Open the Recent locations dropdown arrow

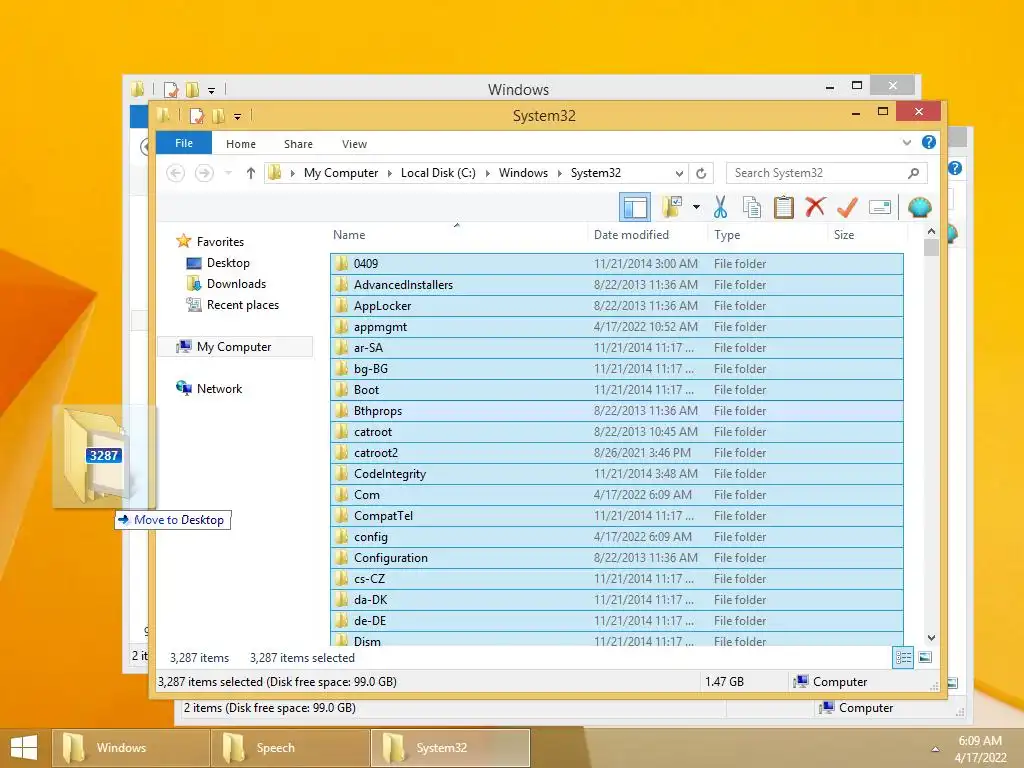click(228, 173)
